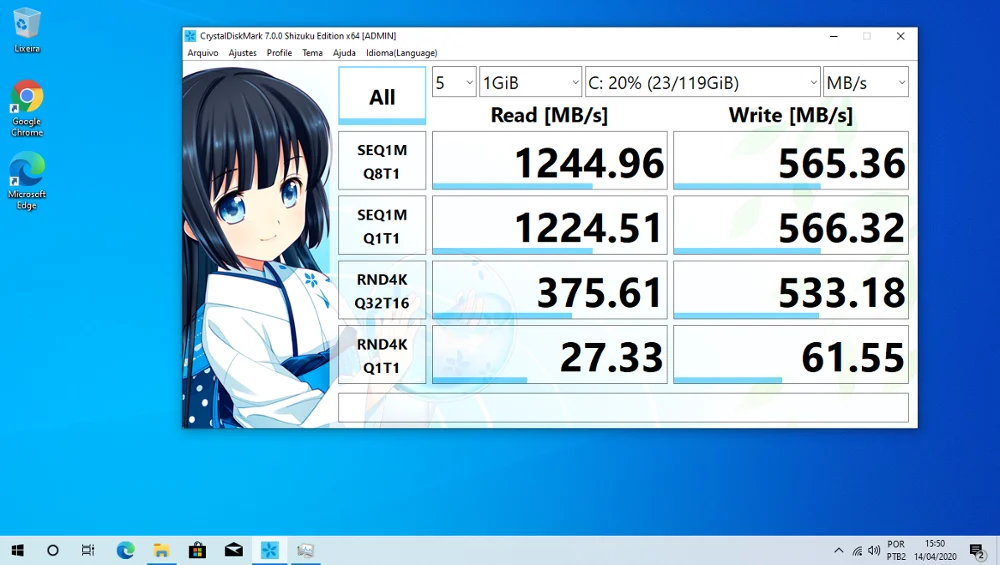Open the Idioma(Language) menu
Screen dimensions: 1000x565
[402, 53]
